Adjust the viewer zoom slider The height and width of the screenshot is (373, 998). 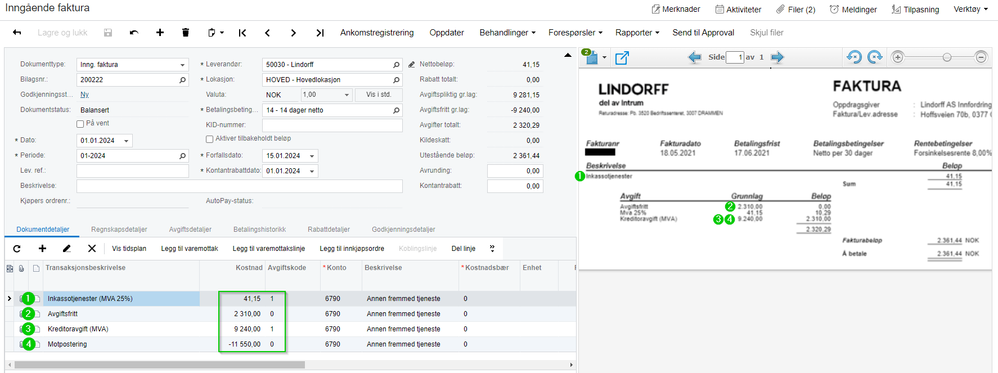pyautogui.click(x=946, y=57)
